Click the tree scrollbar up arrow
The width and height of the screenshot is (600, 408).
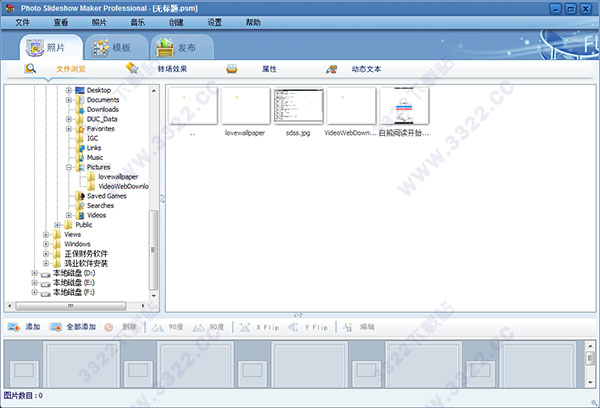153,91
